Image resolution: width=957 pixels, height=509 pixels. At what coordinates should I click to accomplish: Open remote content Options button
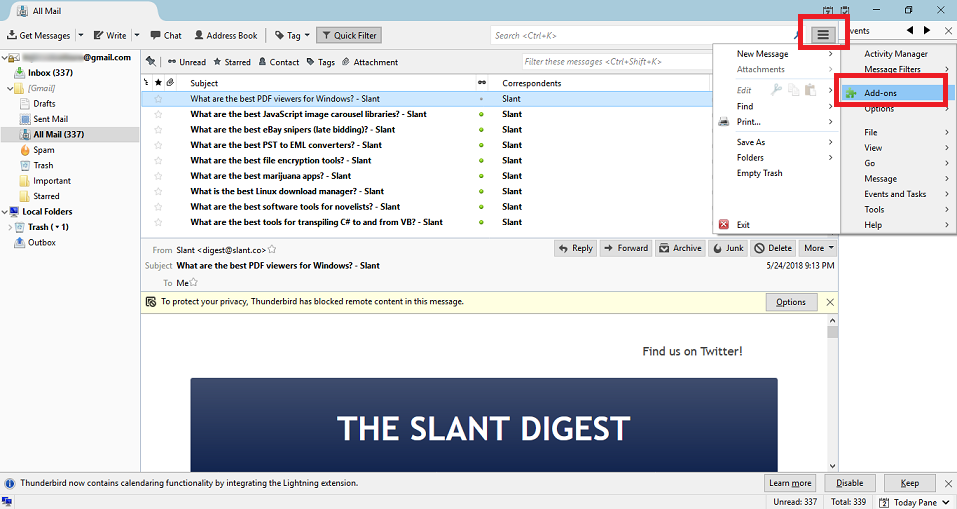click(791, 302)
